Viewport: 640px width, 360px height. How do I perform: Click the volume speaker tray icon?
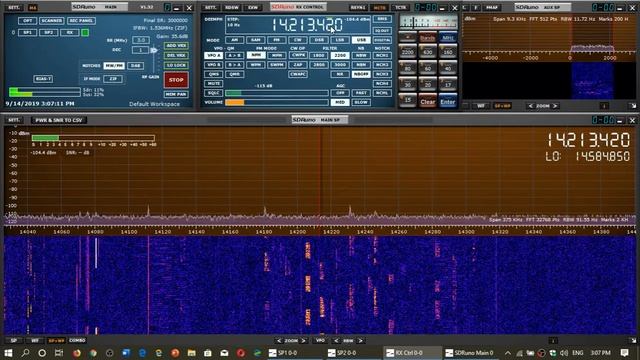(564, 353)
